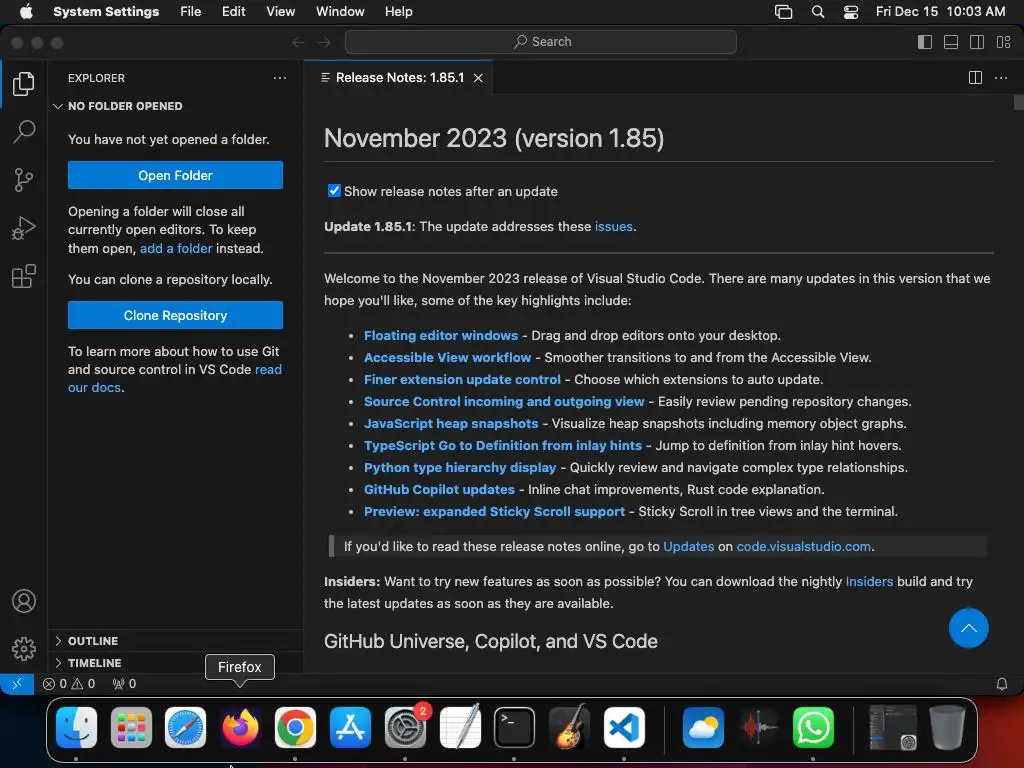Click the command center Search field
The height and width of the screenshot is (768, 1024).
[x=541, y=42]
